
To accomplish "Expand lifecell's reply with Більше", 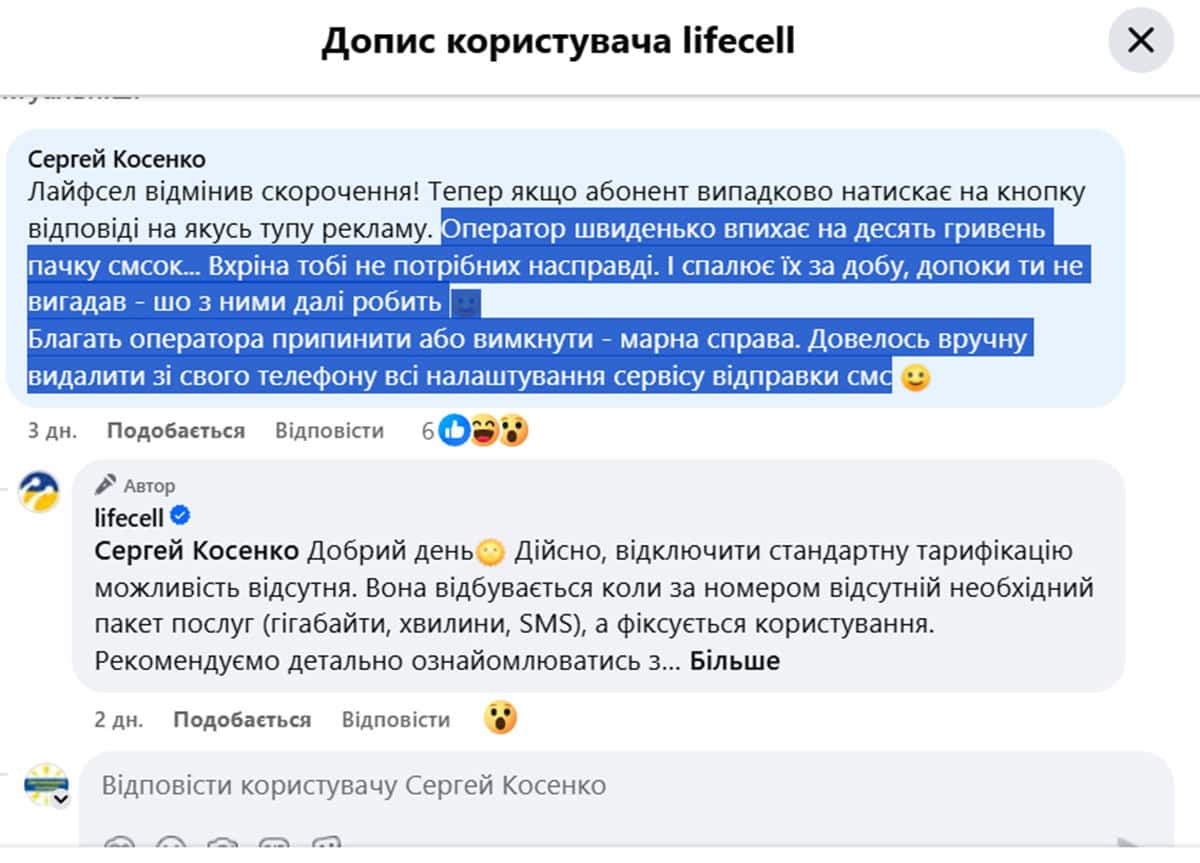I will click(734, 661).
